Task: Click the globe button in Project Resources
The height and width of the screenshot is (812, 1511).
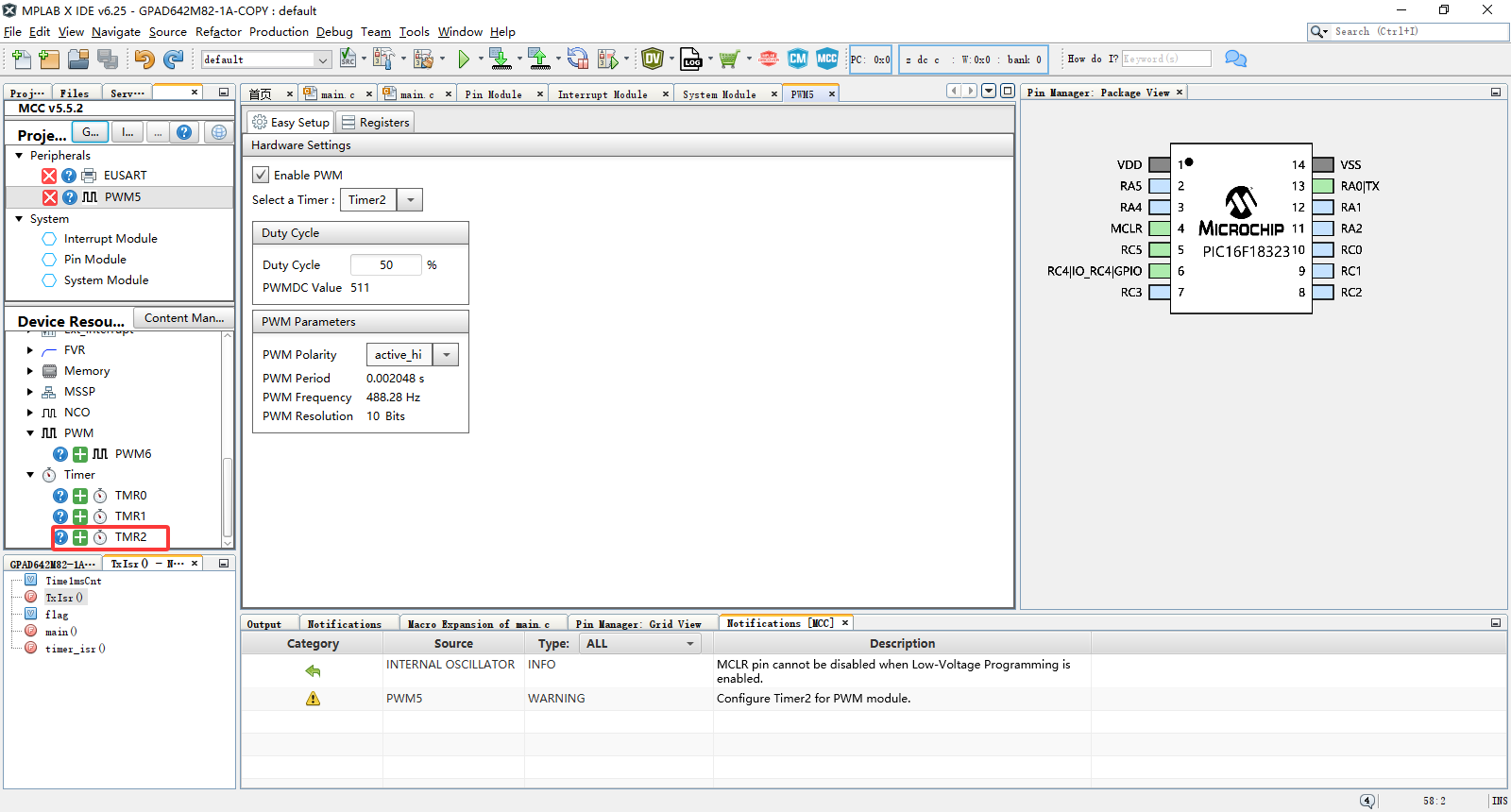Action: tap(219, 132)
